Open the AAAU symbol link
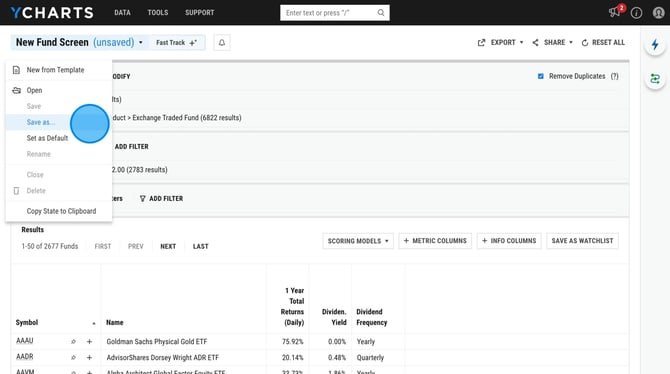This screenshot has height=374, width=670. tap(25, 341)
